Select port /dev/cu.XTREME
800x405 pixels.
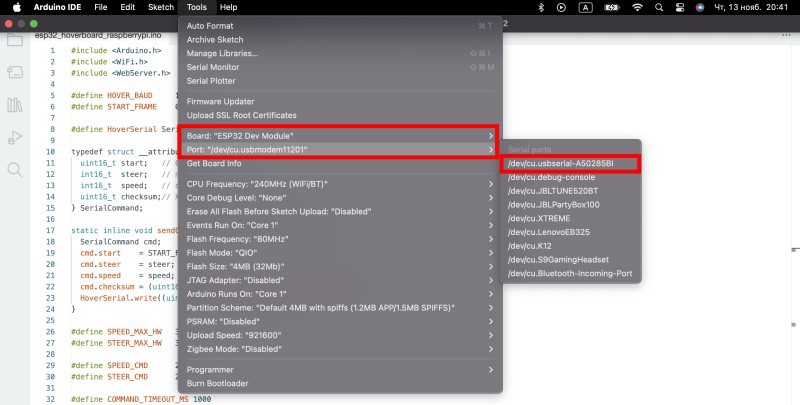(571, 218)
